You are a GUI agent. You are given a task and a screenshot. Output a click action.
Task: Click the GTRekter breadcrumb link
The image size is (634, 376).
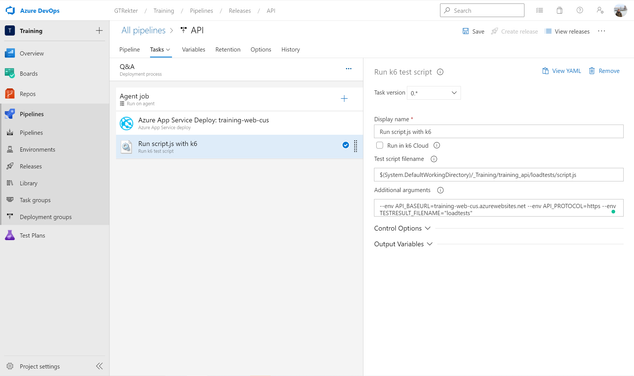pos(126,11)
